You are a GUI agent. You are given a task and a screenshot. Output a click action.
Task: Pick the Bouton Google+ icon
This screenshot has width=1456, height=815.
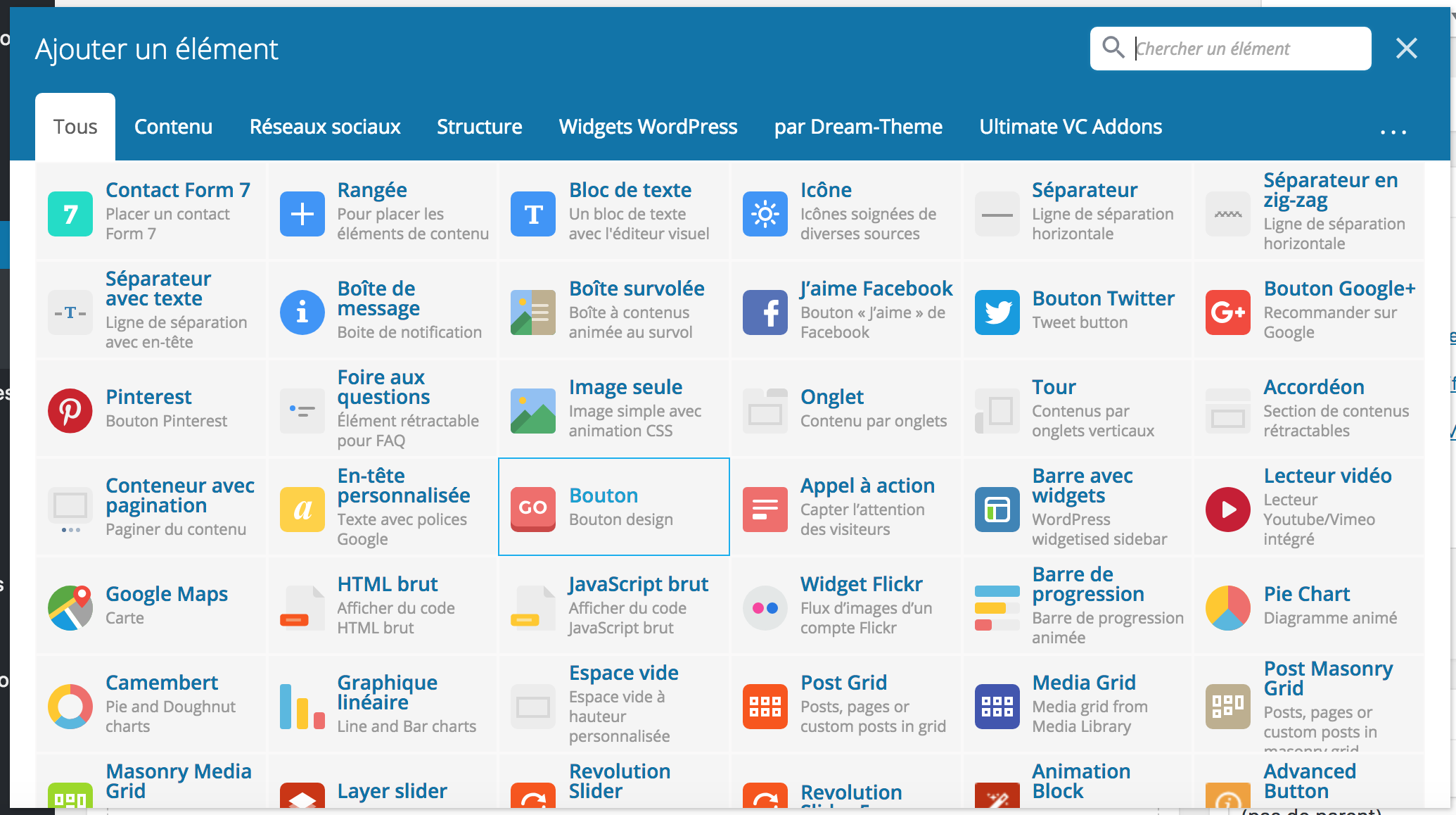[1227, 312]
